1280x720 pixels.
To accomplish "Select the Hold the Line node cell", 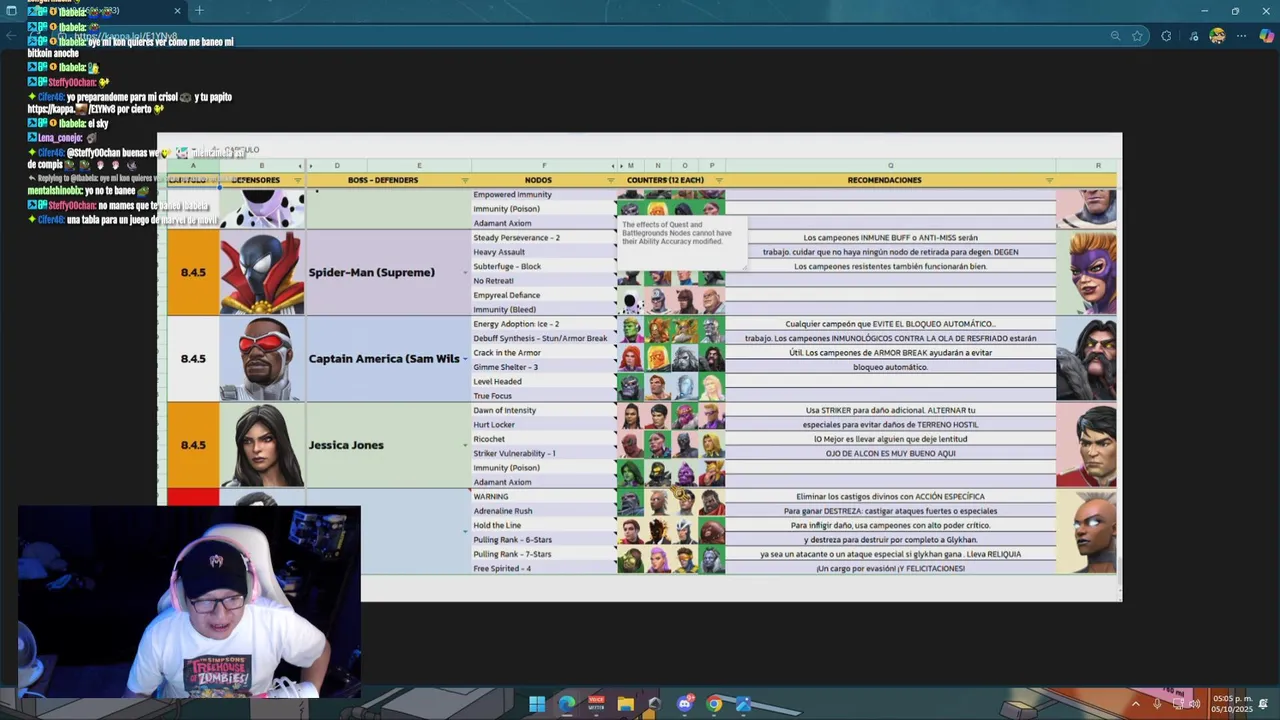I will click(x=544, y=525).
